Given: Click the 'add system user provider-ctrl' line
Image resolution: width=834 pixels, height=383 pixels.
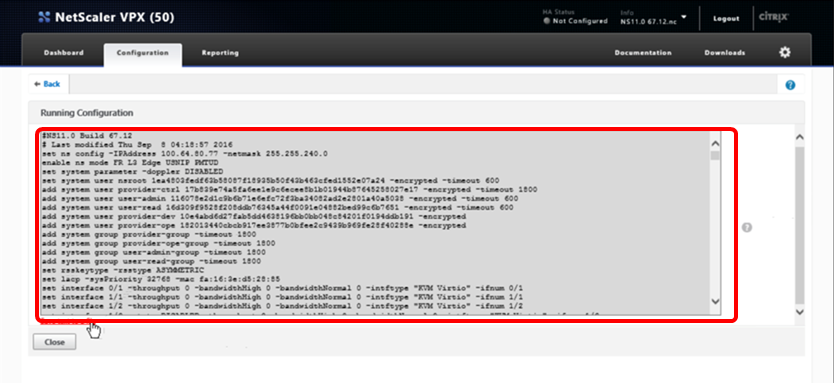Looking at the screenshot, I should click(x=290, y=189).
